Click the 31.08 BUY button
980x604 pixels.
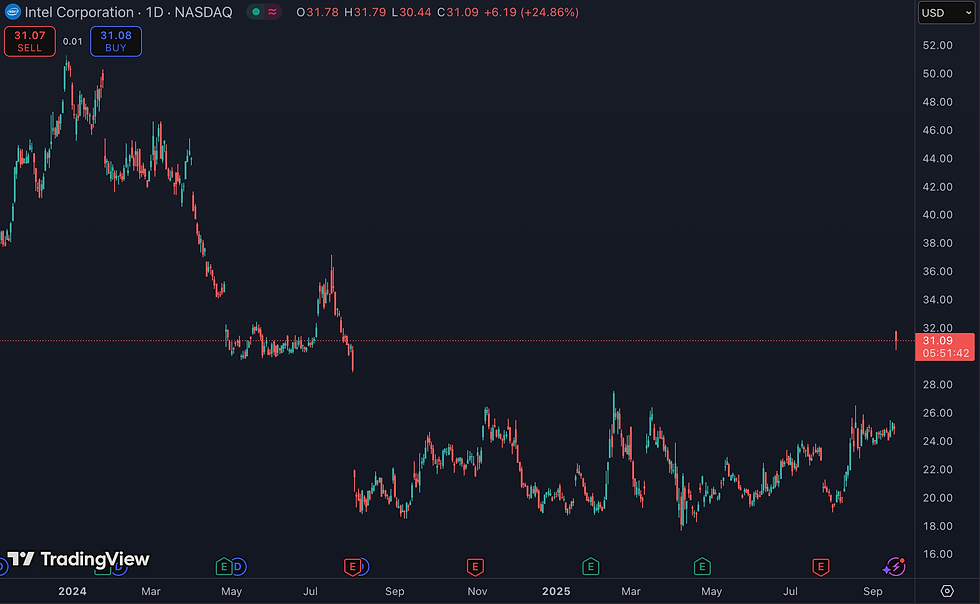pyautogui.click(x=116, y=41)
